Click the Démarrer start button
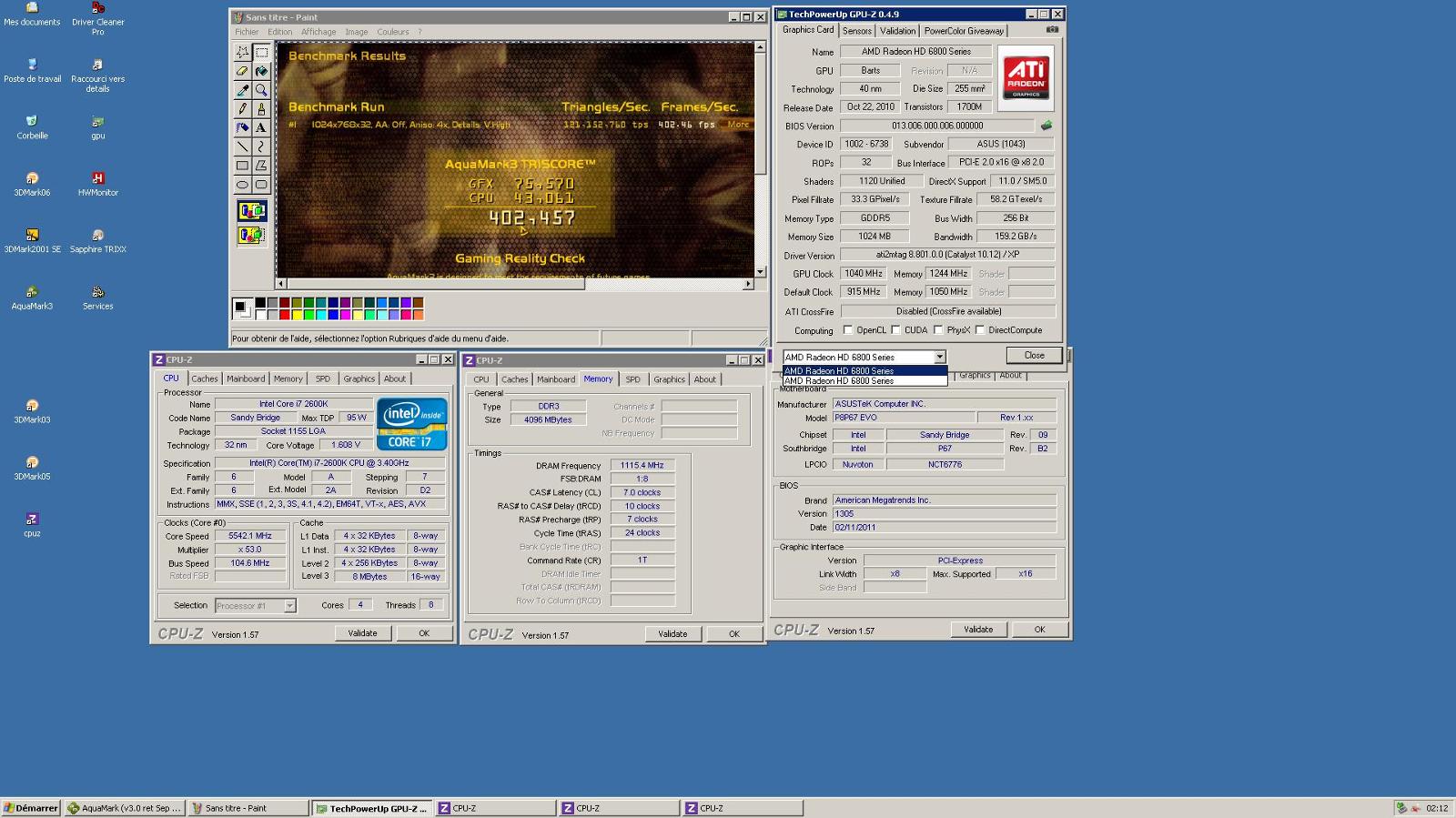This screenshot has width=1456, height=818. 31,808
